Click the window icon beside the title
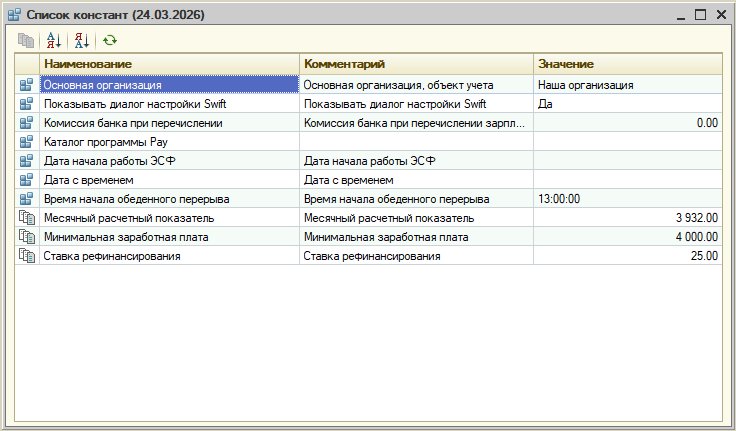The image size is (736, 431). point(15,15)
